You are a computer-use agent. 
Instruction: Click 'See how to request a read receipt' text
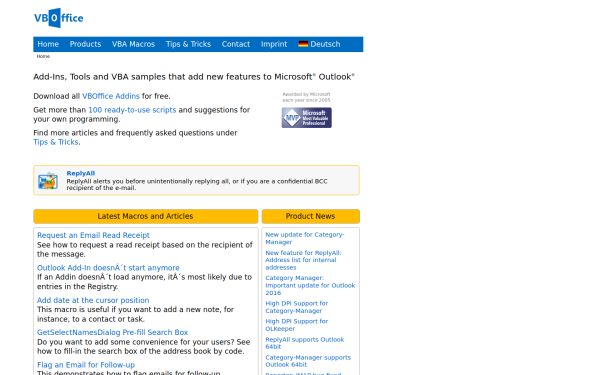(145, 249)
